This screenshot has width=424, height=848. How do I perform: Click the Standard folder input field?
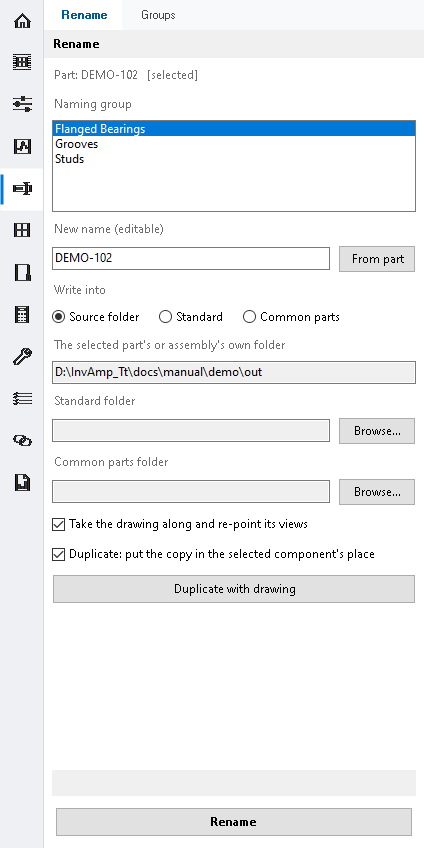pyautogui.click(x=191, y=430)
